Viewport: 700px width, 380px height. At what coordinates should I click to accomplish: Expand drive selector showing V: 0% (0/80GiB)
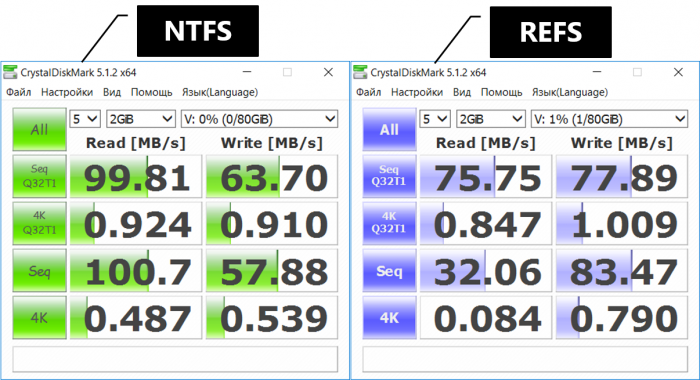pyautogui.click(x=259, y=119)
